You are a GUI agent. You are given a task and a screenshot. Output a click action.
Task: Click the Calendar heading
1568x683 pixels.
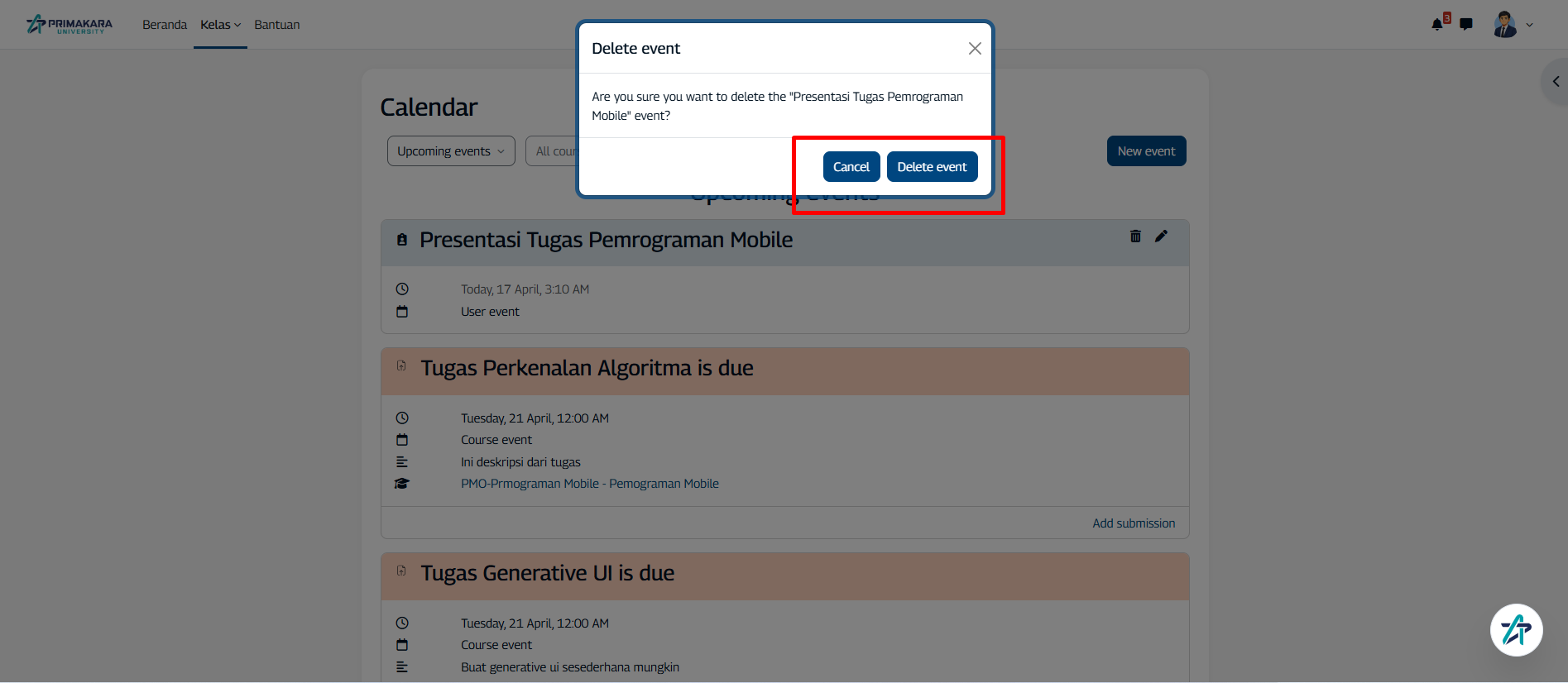[x=429, y=107]
